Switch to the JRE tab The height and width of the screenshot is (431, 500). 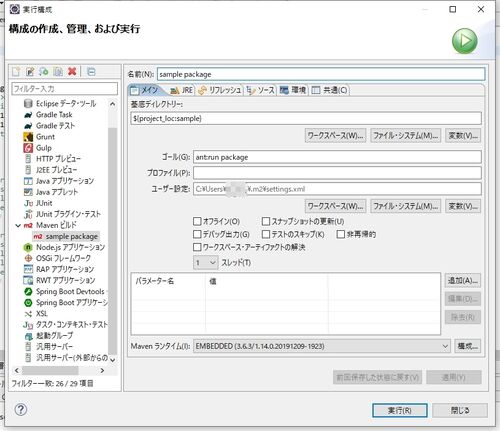pos(182,90)
